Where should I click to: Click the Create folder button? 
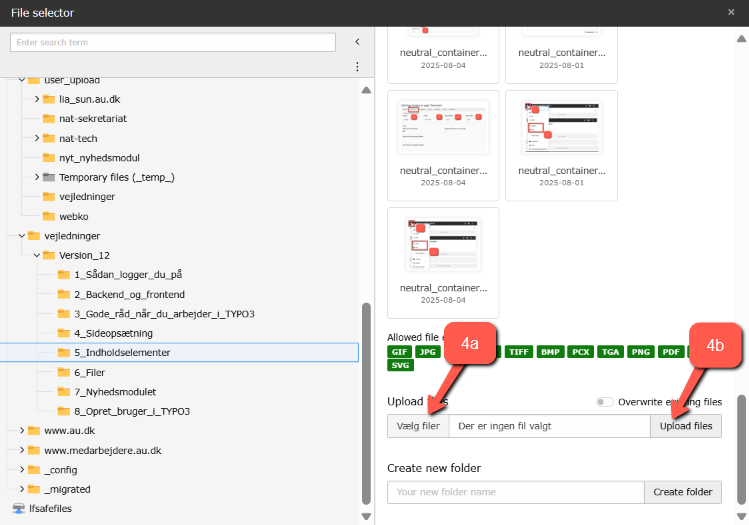(x=685, y=492)
